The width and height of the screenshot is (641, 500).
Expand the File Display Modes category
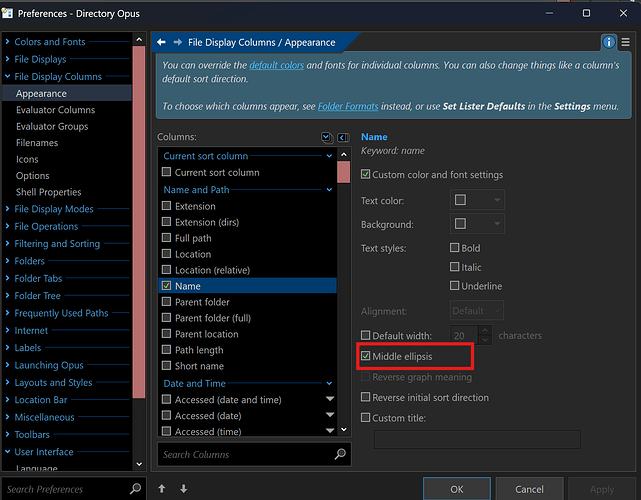coord(7,209)
